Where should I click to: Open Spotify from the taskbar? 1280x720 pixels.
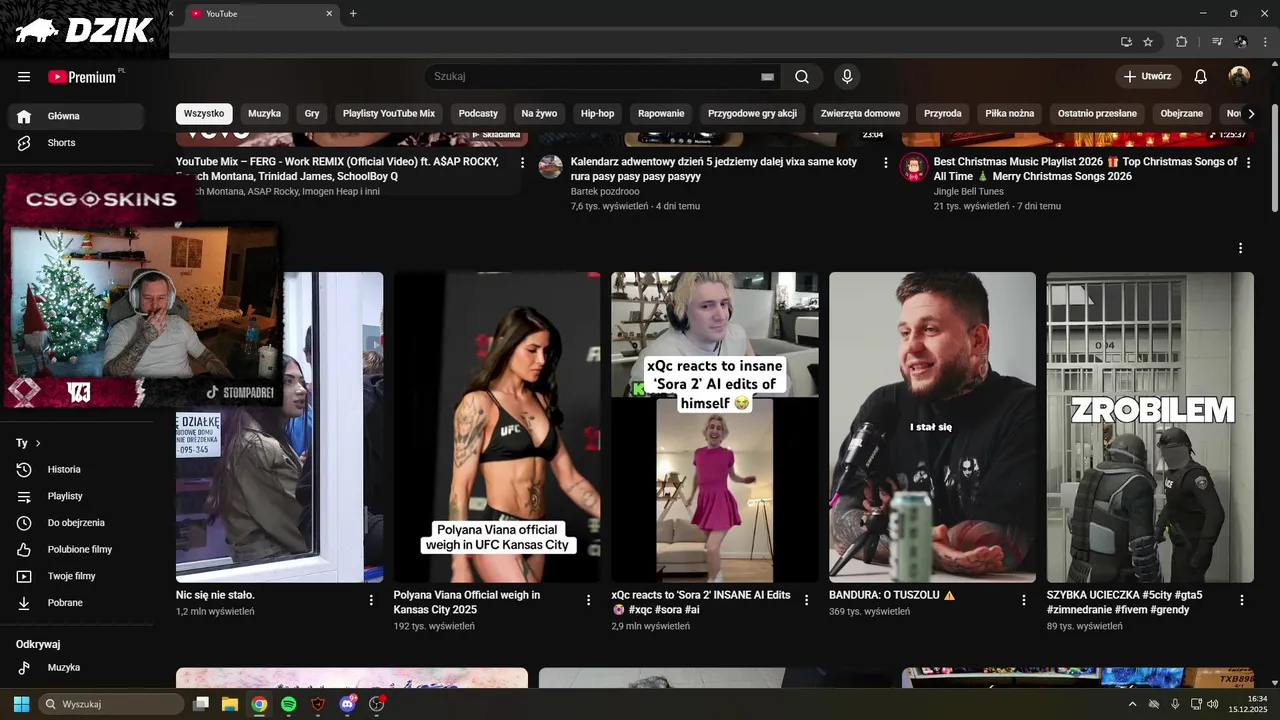(x=288, y=704)
